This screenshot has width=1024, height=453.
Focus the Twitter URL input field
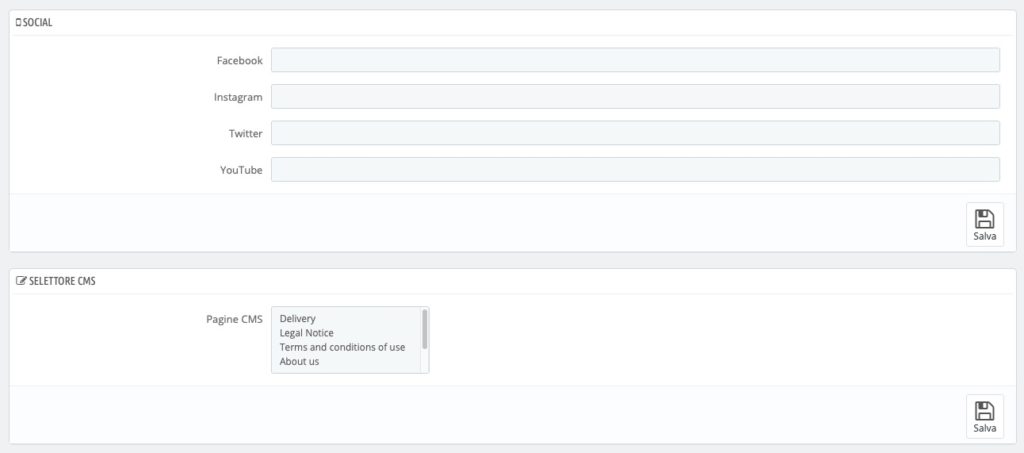[x=635, y=133]
